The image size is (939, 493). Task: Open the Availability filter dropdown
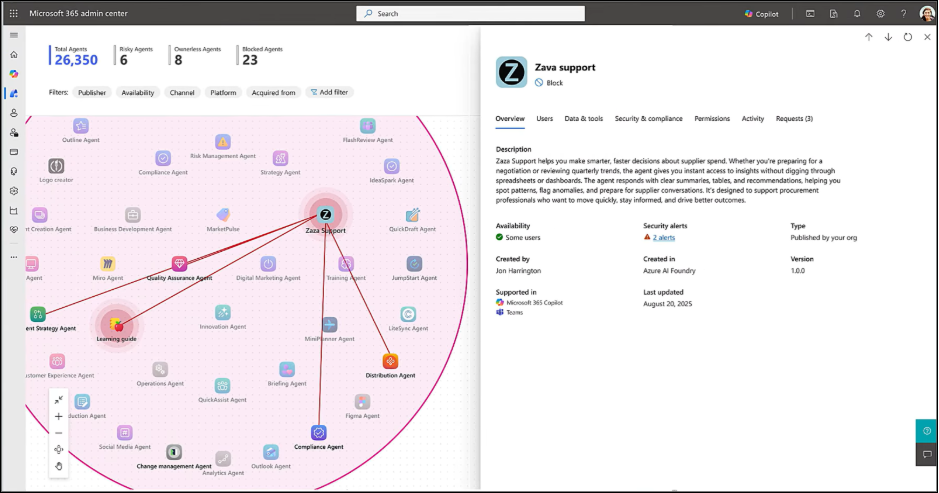click(138, 92)
